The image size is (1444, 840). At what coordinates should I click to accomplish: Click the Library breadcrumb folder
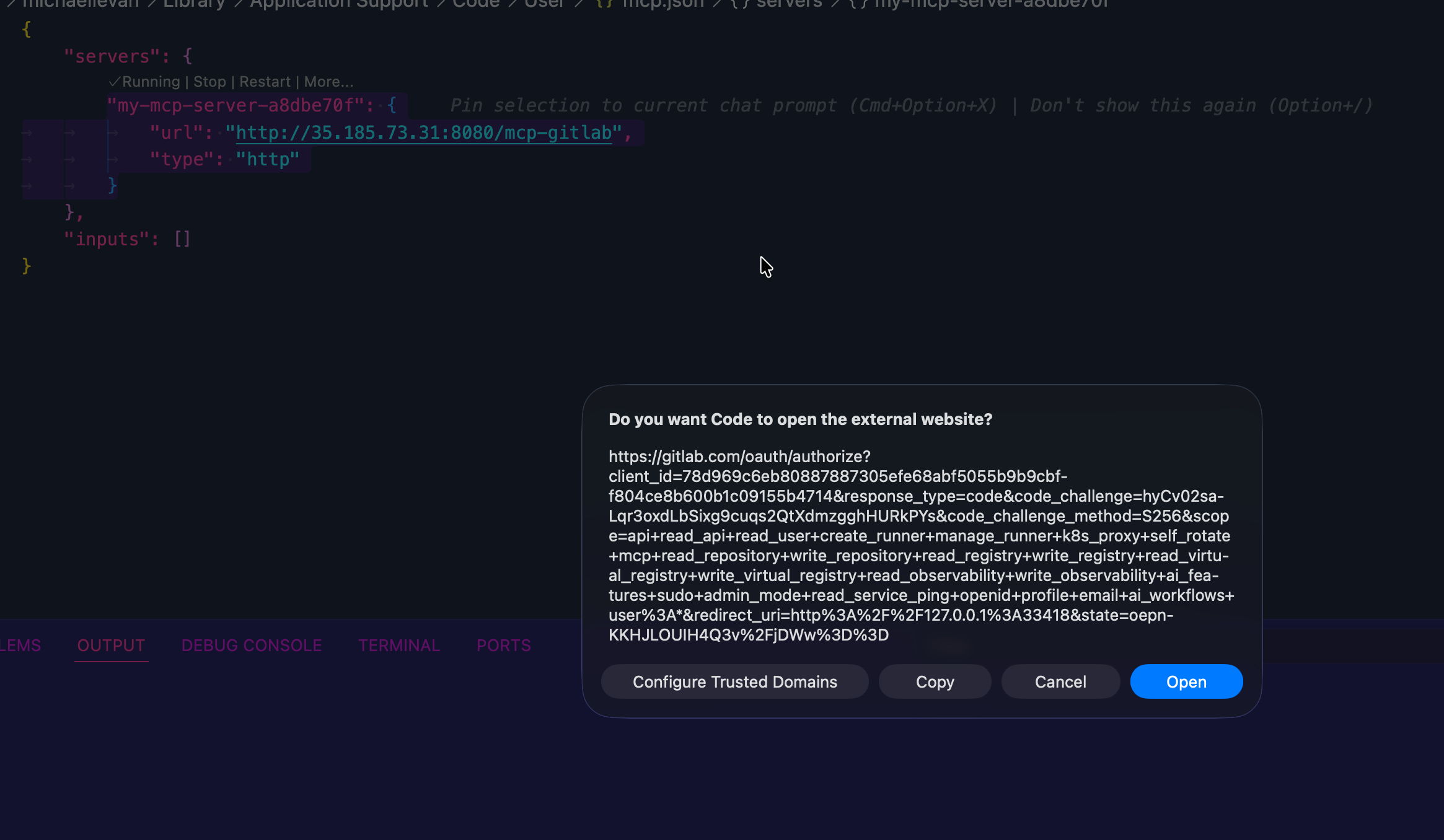[x=193, y=4]
